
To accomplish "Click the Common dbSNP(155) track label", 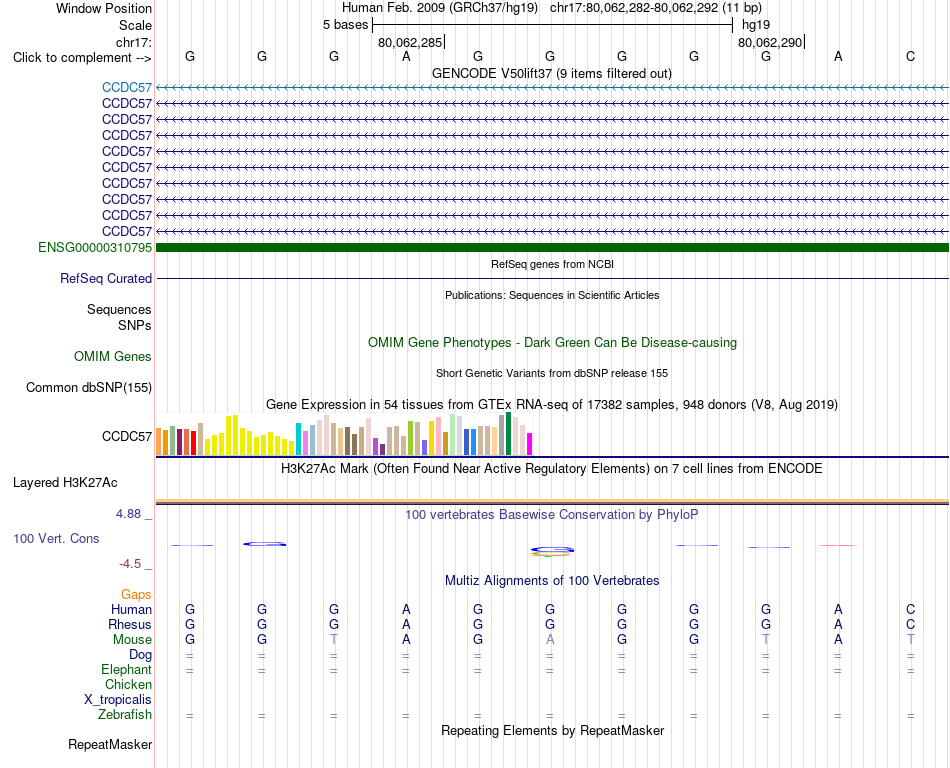I will (x=89, y=387).
